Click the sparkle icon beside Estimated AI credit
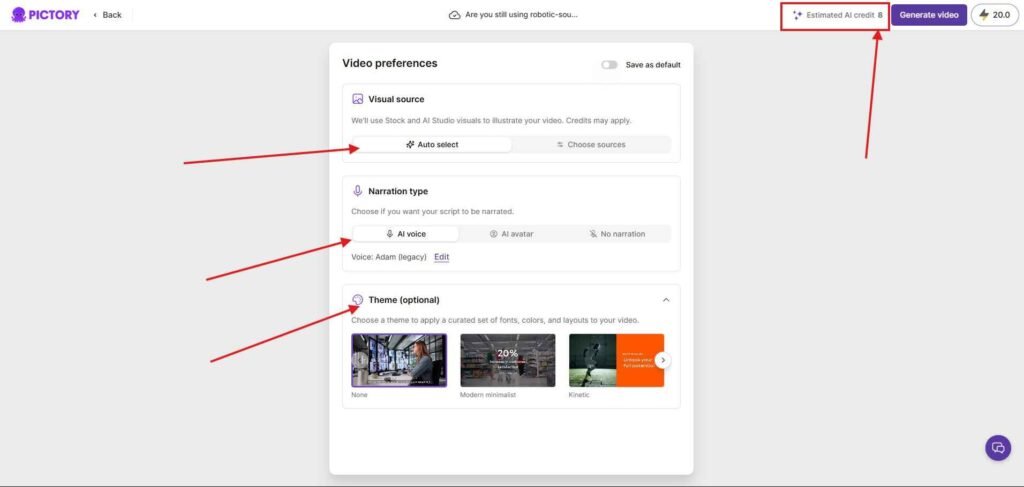The width and height of the screenshot is (1024, 487). point(797,15)
